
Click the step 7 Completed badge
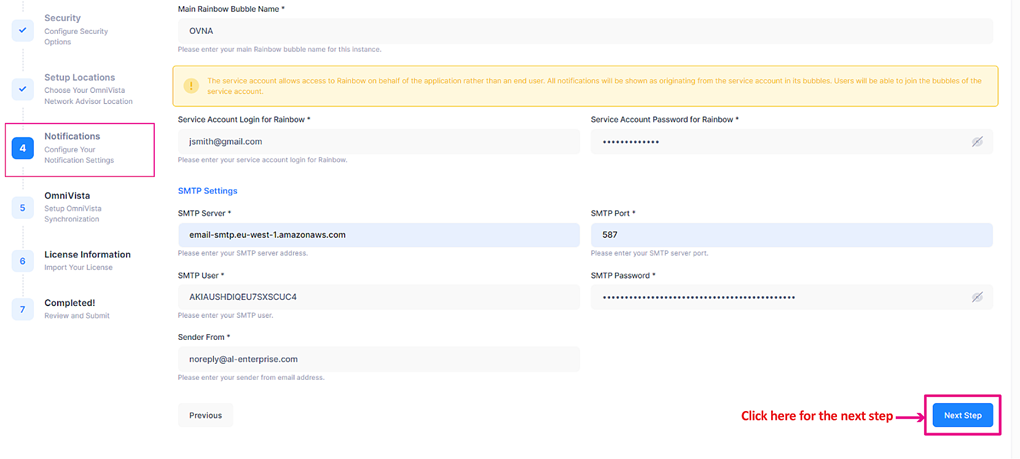22,309
